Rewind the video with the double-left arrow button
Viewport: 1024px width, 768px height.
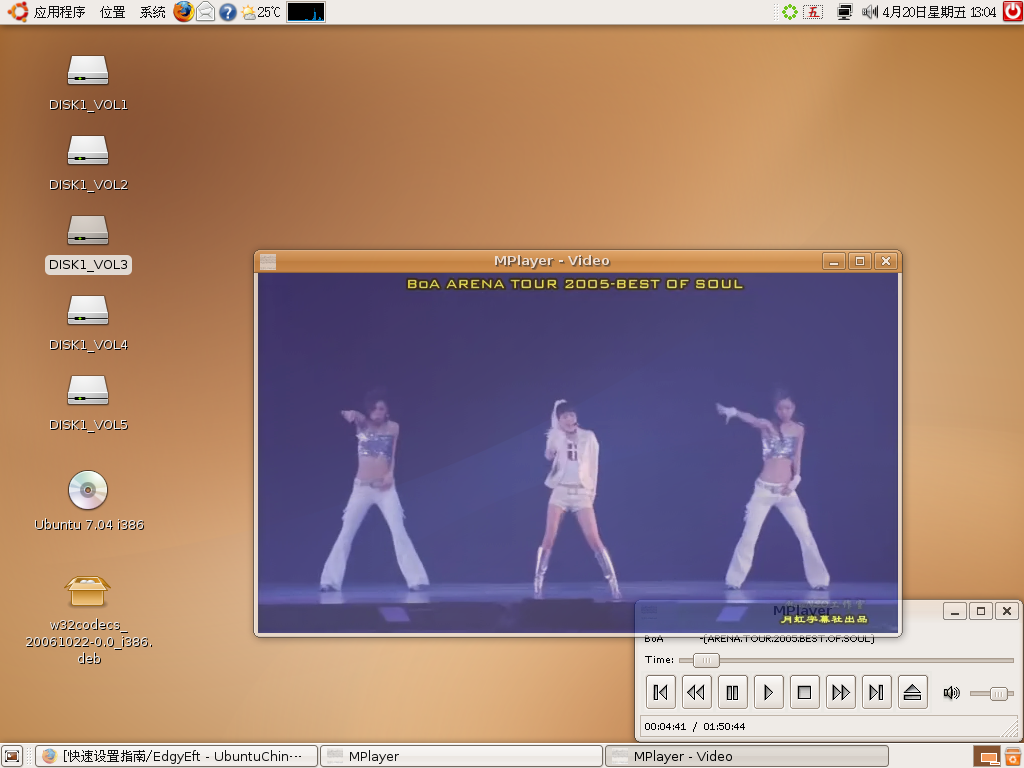696,692
